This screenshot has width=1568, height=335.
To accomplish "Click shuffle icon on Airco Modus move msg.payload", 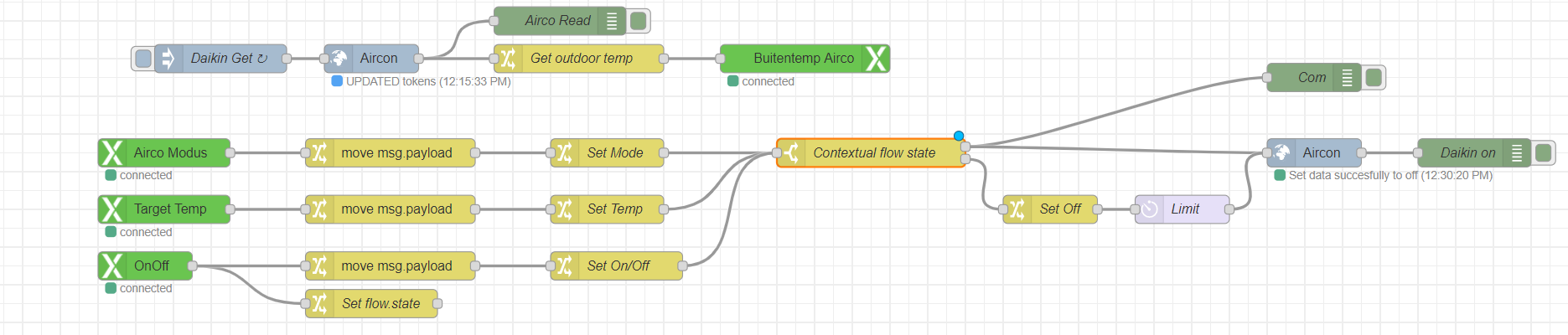I will click(318, 153).
